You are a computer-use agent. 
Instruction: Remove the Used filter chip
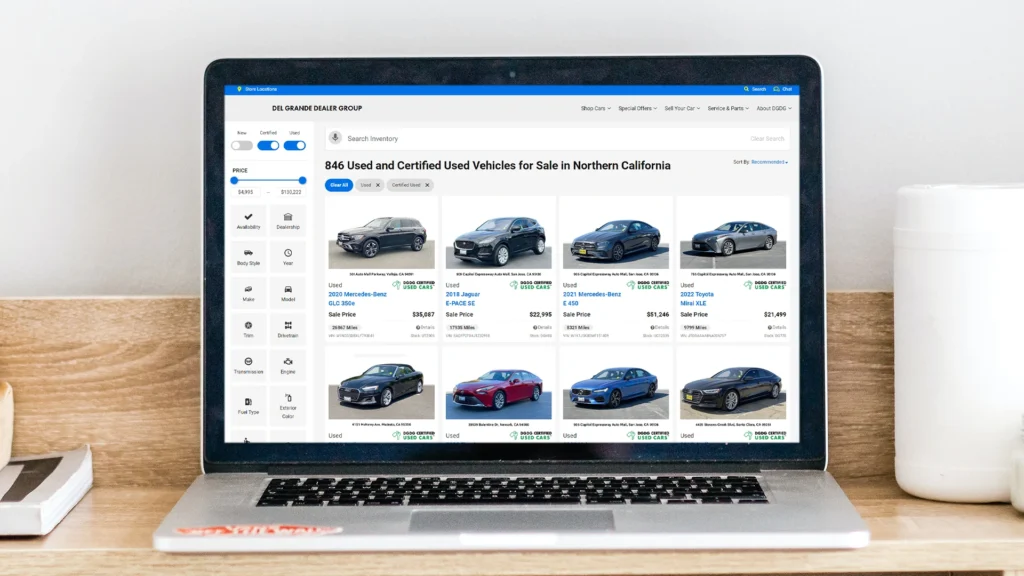pyautogui.click(x=377, y=185)
